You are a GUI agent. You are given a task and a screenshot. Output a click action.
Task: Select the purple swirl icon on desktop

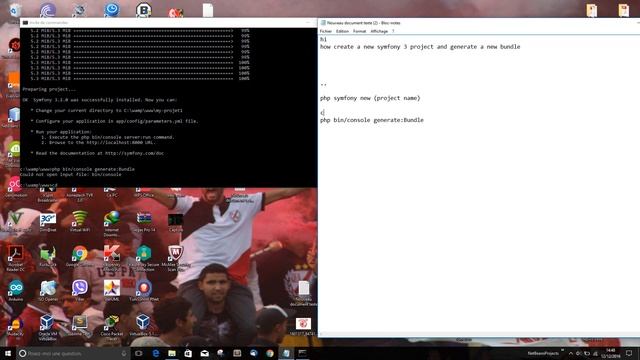(x=48, y=10)
